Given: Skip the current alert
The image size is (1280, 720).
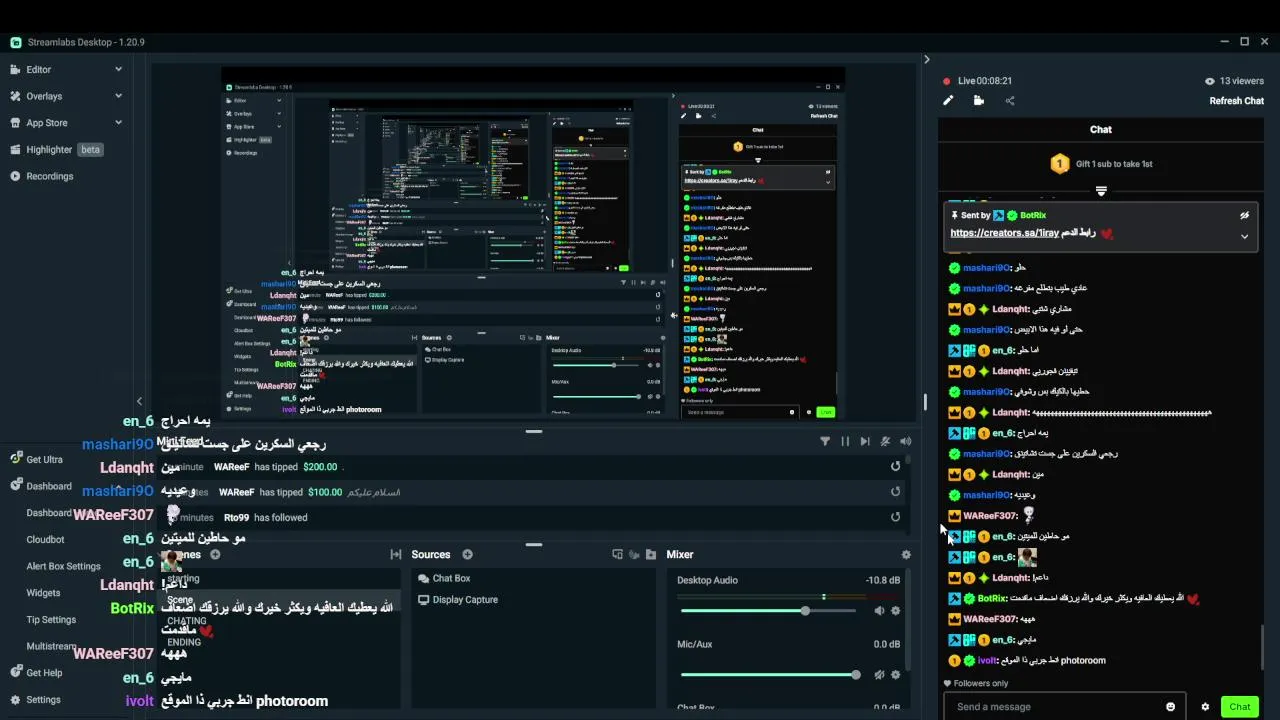Looking at the screenshot, I should (x=865, y=441).
